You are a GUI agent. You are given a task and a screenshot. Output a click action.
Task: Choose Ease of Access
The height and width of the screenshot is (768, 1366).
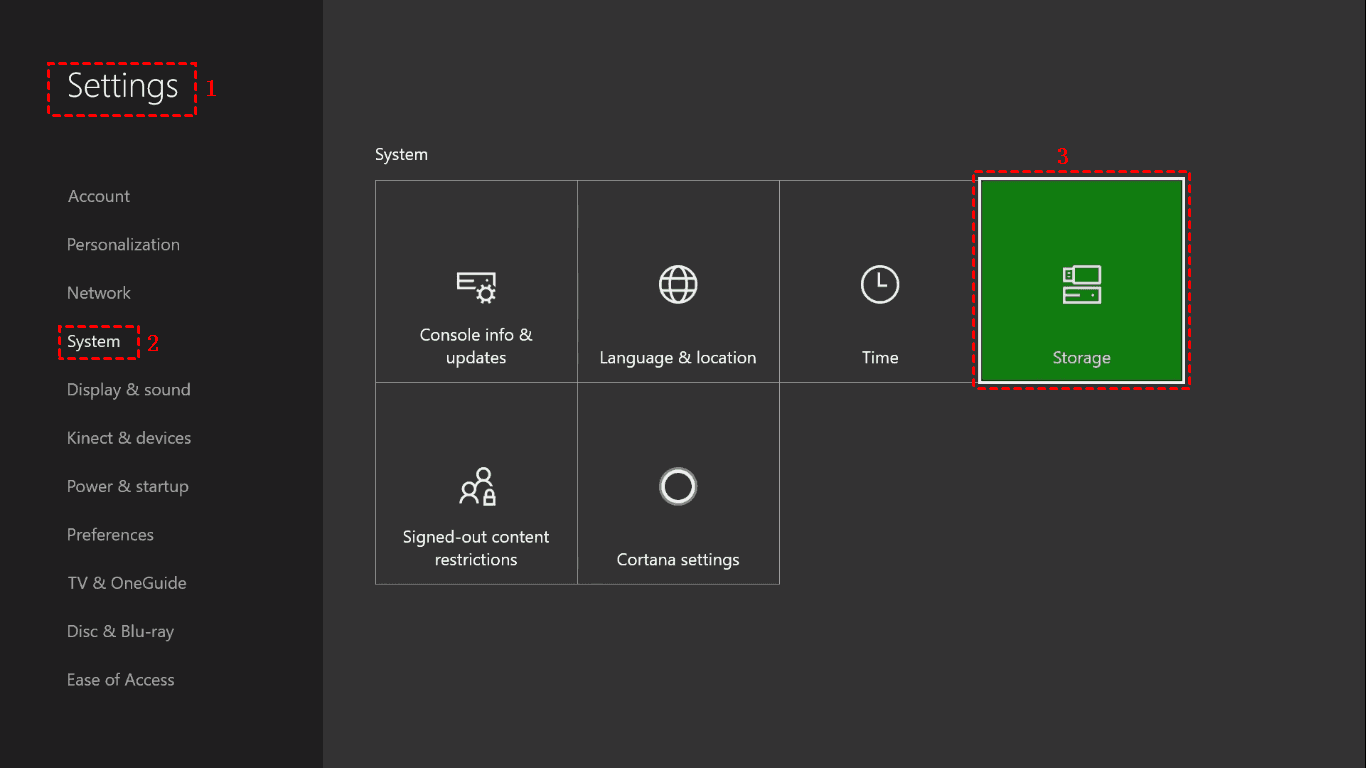[x=120, y=679]
